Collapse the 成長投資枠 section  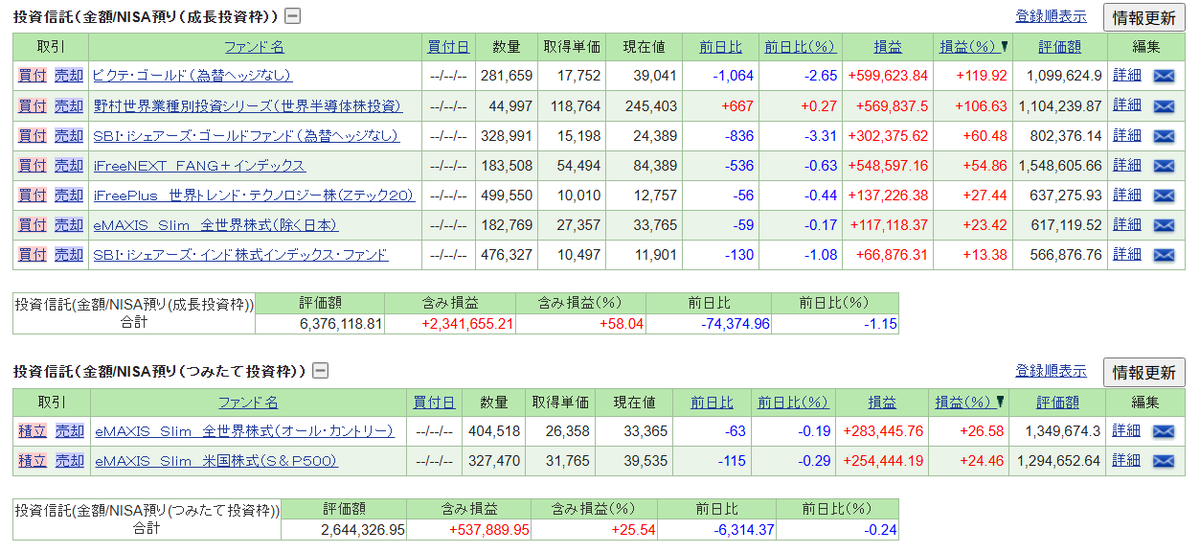(x=292, y=16)
